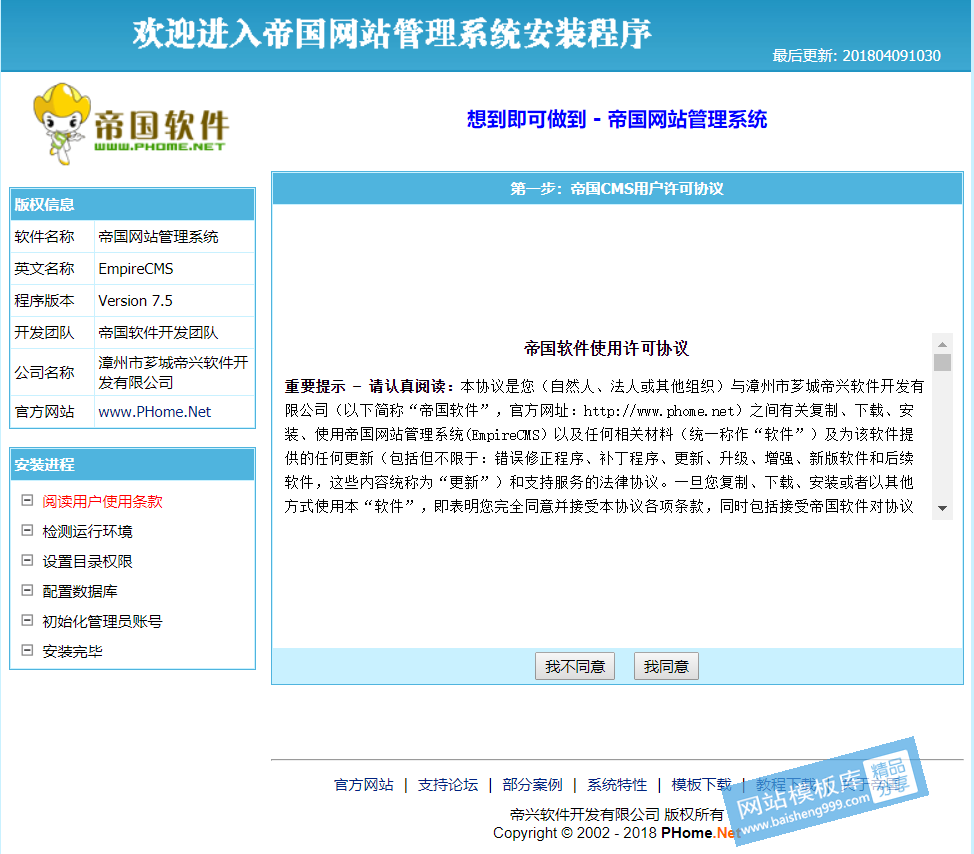The width and height of the screenshot is (974, 854).
Task: Click the 版权信息 panel header
Action: pyautogui.click(x=132, y=204)
